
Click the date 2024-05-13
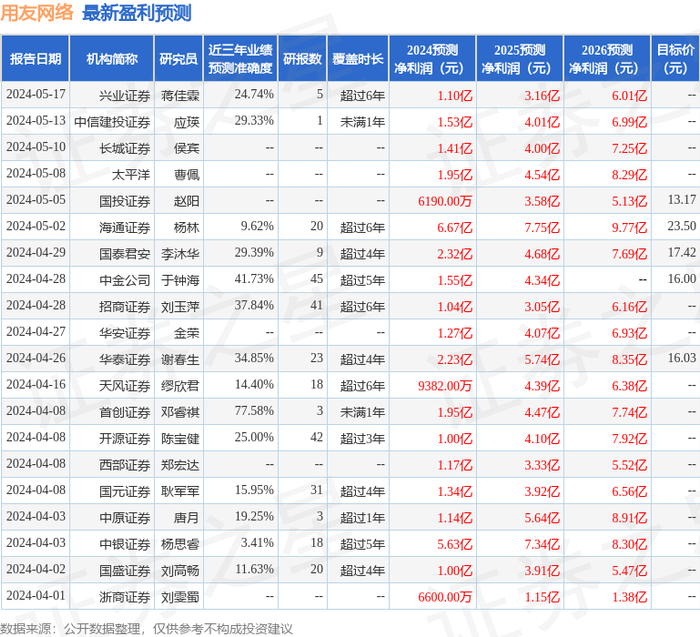(36, 121)
